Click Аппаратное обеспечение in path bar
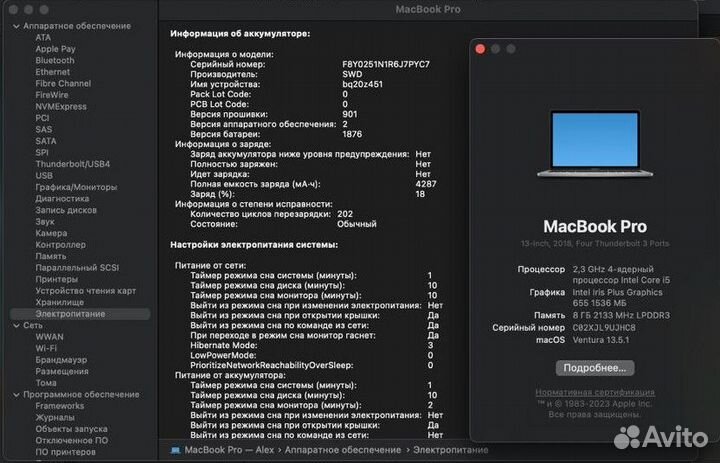The image size is (720, 463). click(x=343, y=450)
